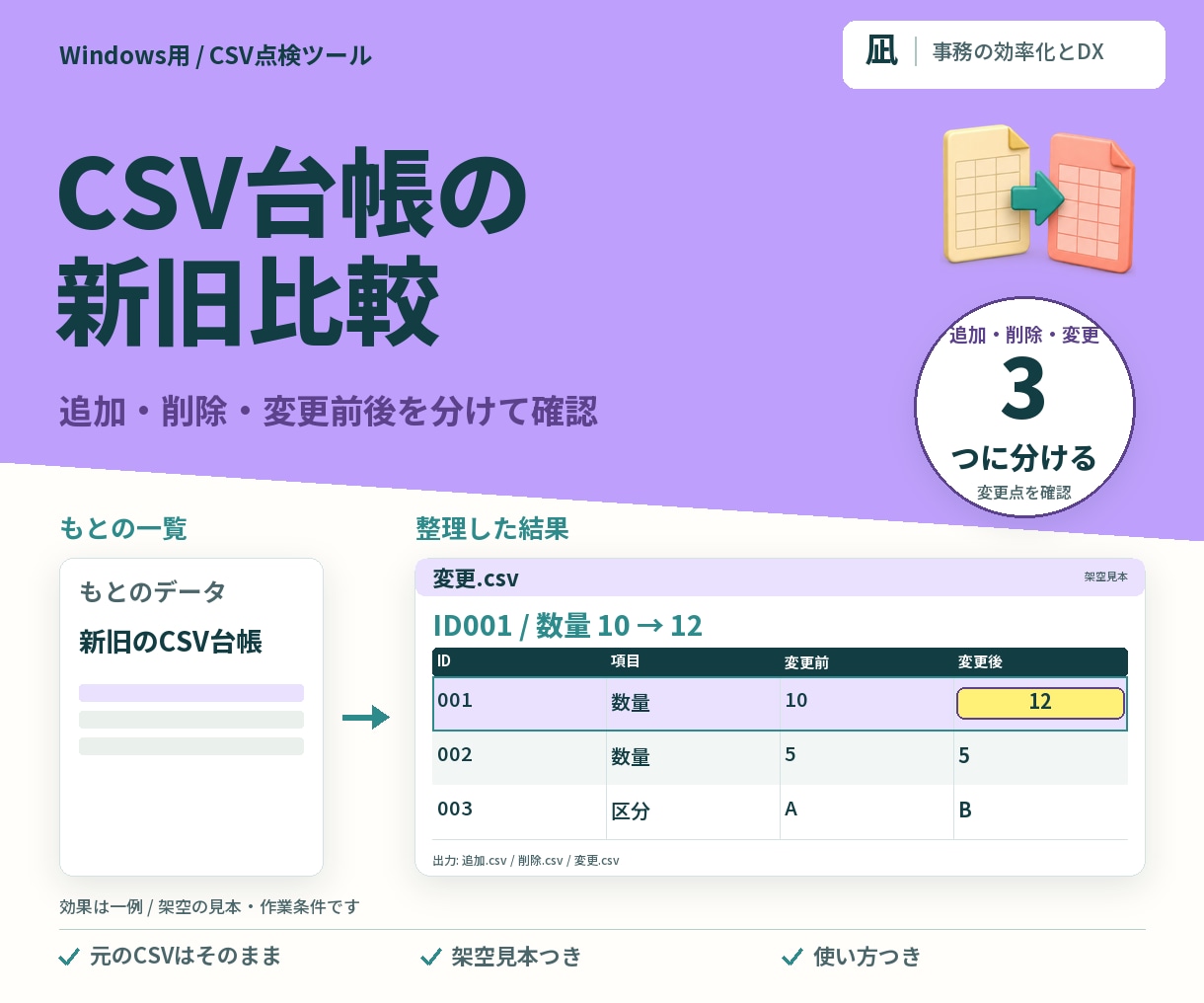Screen dimensions: 1204x1003
Task: Click the 架空見本つき feature text
Action: (x=517, y=957)
